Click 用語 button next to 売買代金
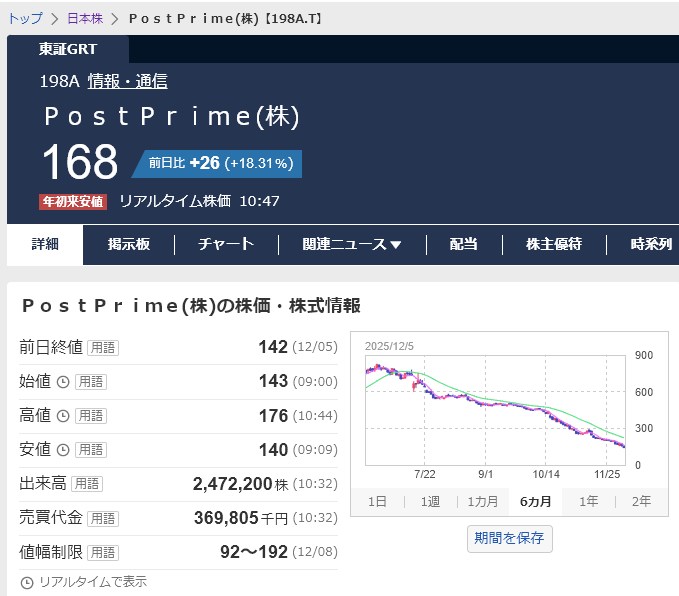 point(103,518)
